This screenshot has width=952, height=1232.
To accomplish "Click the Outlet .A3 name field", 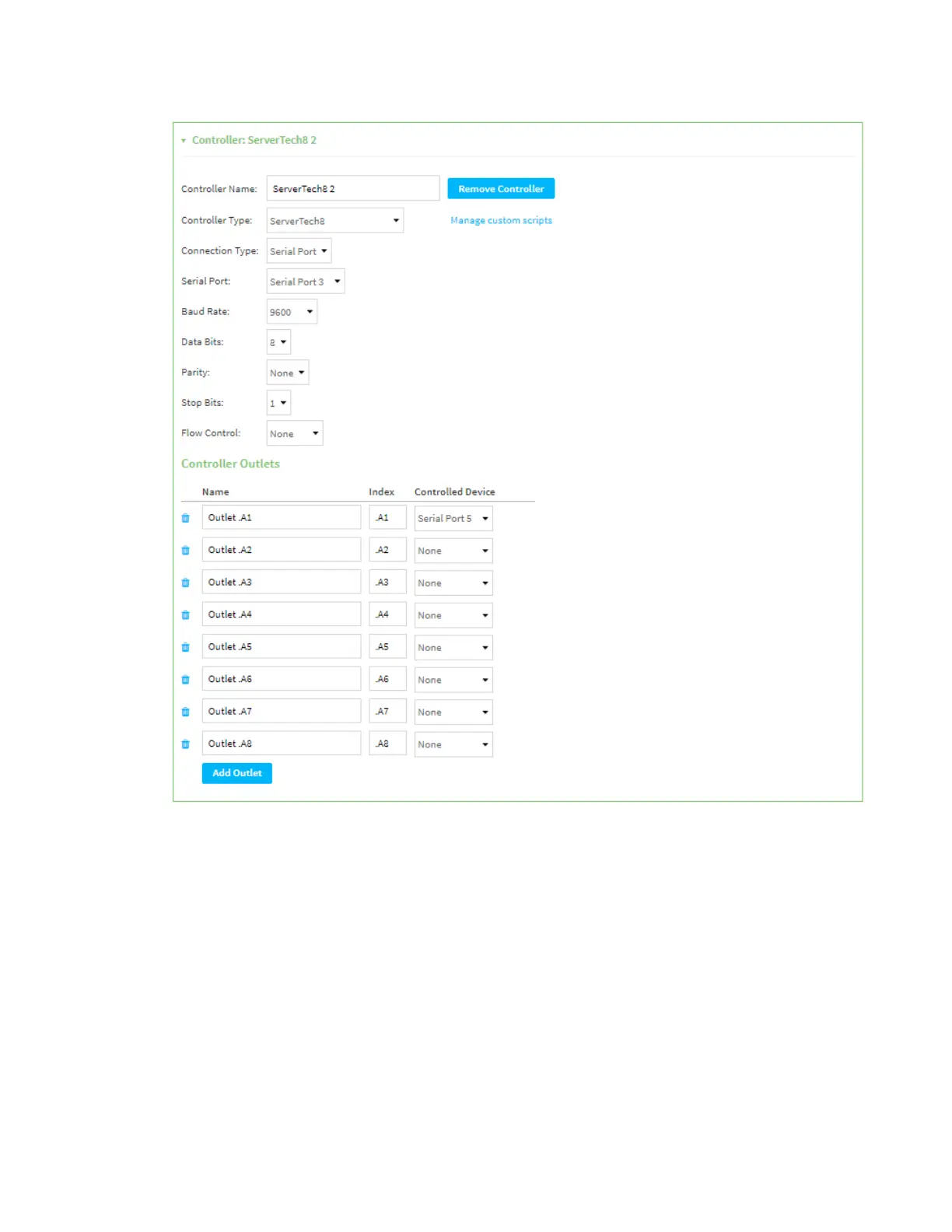I will coord(282,582).
